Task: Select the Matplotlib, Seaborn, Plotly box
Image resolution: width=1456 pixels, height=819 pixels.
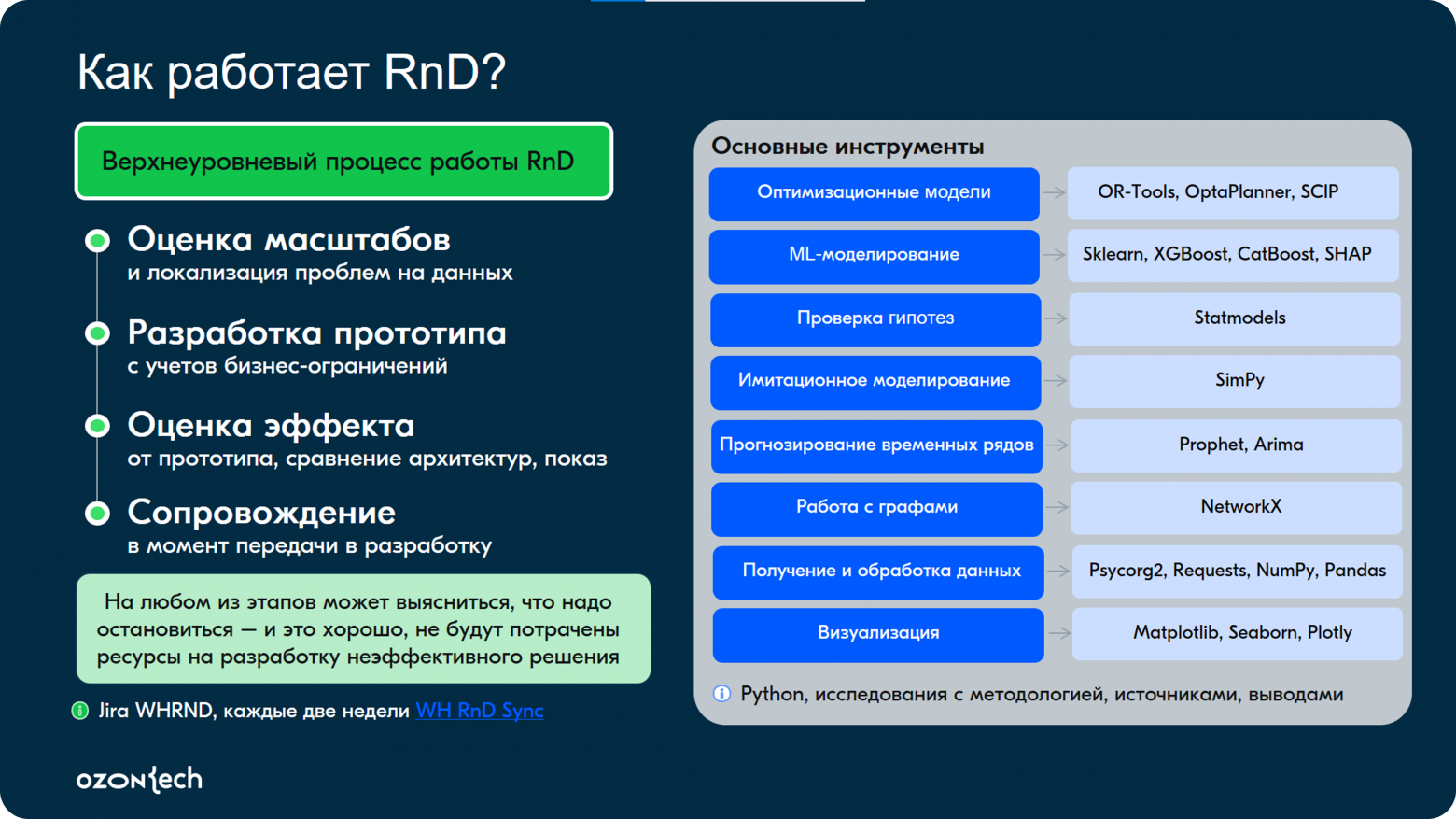Action: [1238, 633]
